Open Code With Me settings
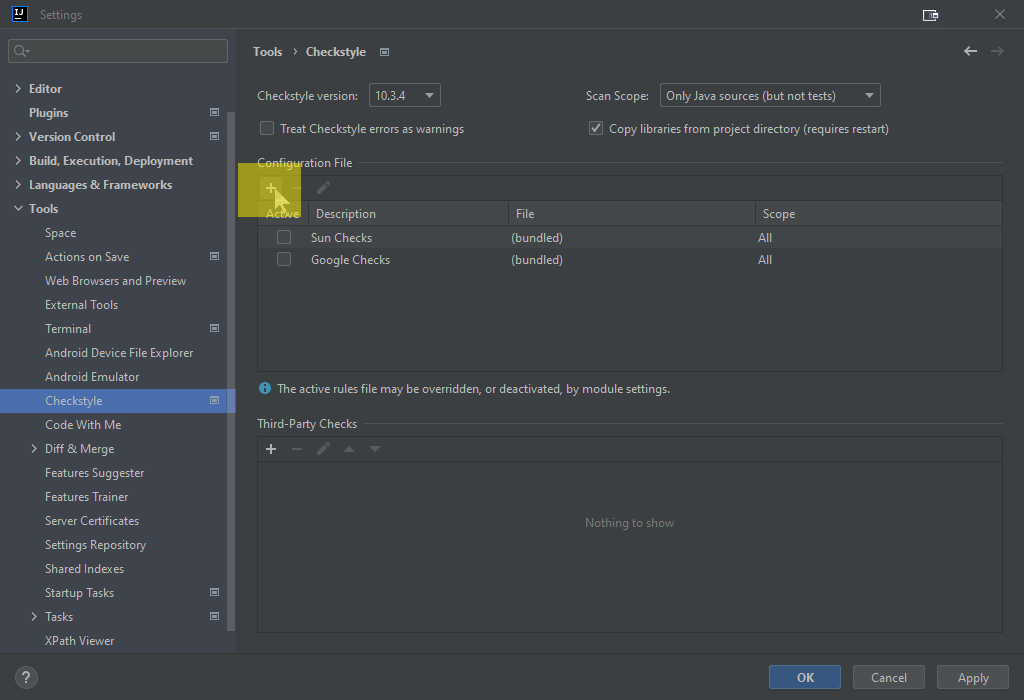Viewport: 1024px width, 700px height. tap(83, 425)
